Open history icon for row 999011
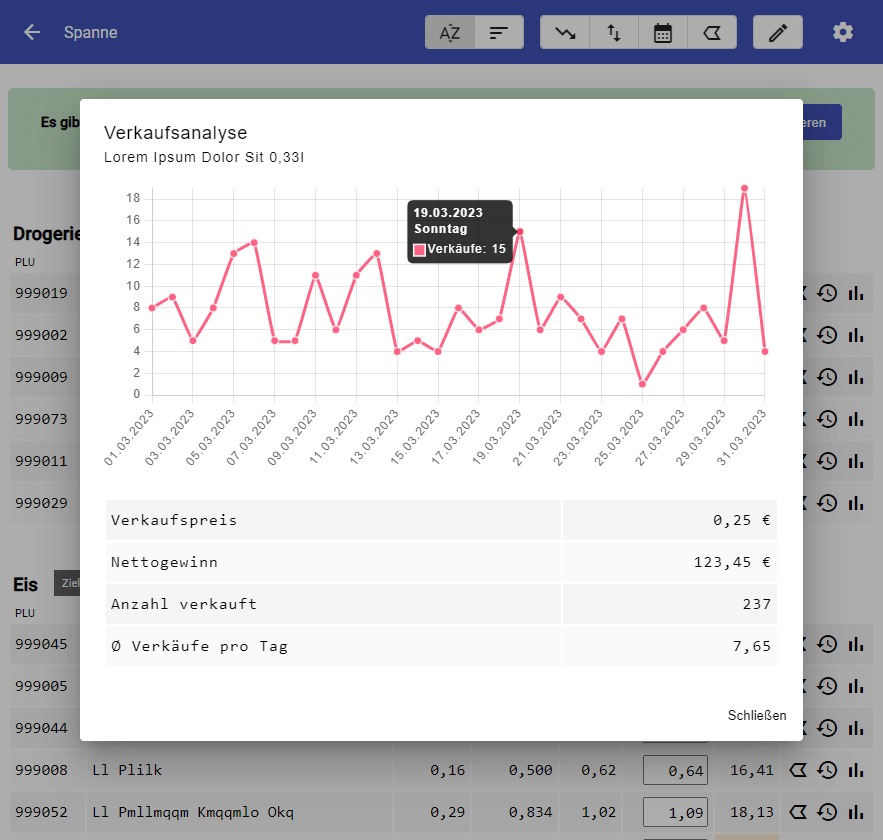Viewport: 883px width, 840px height. pyautogui.click(x=827, y=461)
